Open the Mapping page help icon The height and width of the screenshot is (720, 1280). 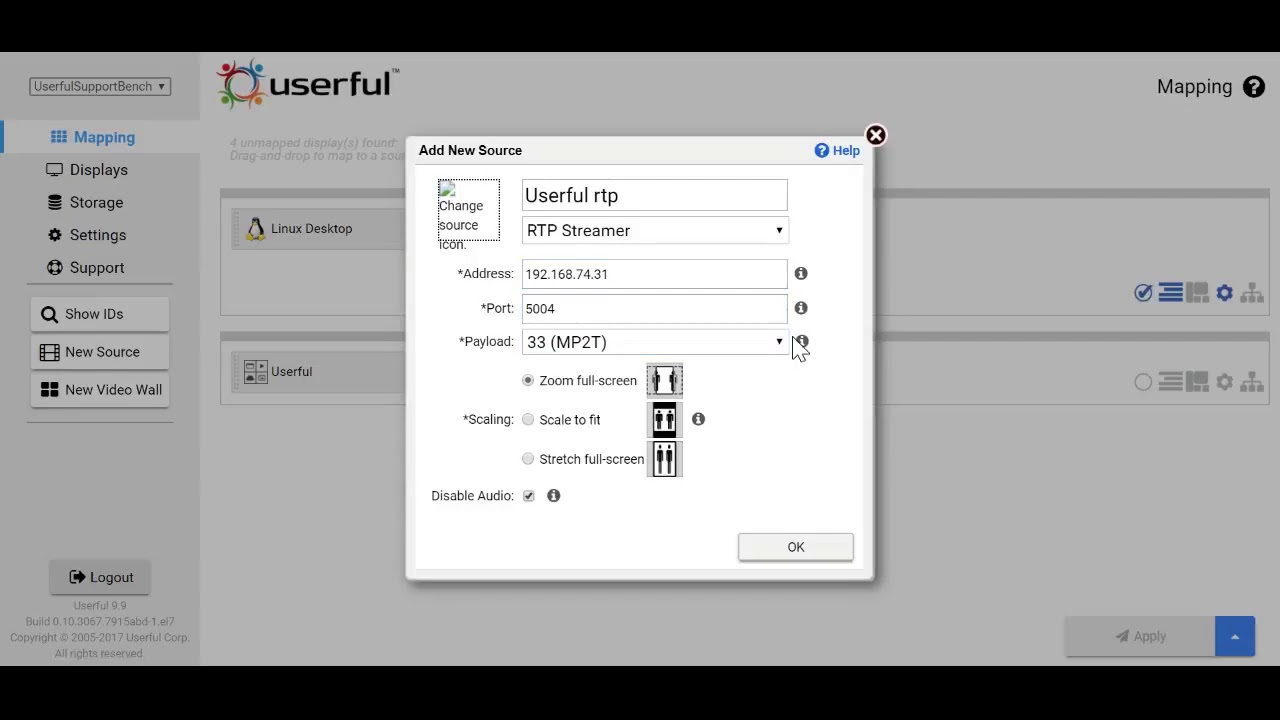coord(1254,87)
